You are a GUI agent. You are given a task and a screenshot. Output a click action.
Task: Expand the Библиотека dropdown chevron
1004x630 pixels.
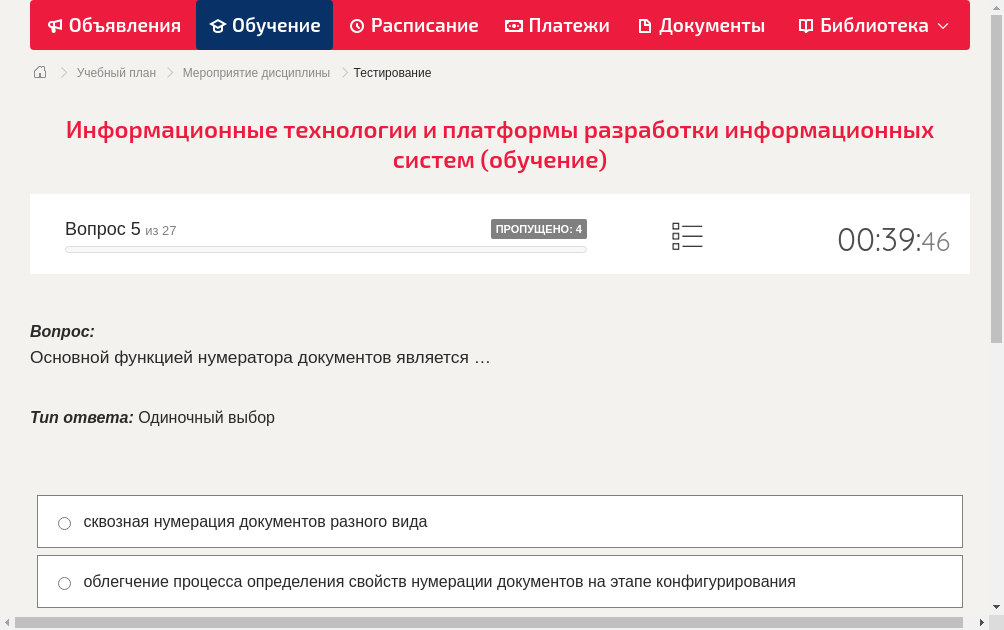point(940,26)
